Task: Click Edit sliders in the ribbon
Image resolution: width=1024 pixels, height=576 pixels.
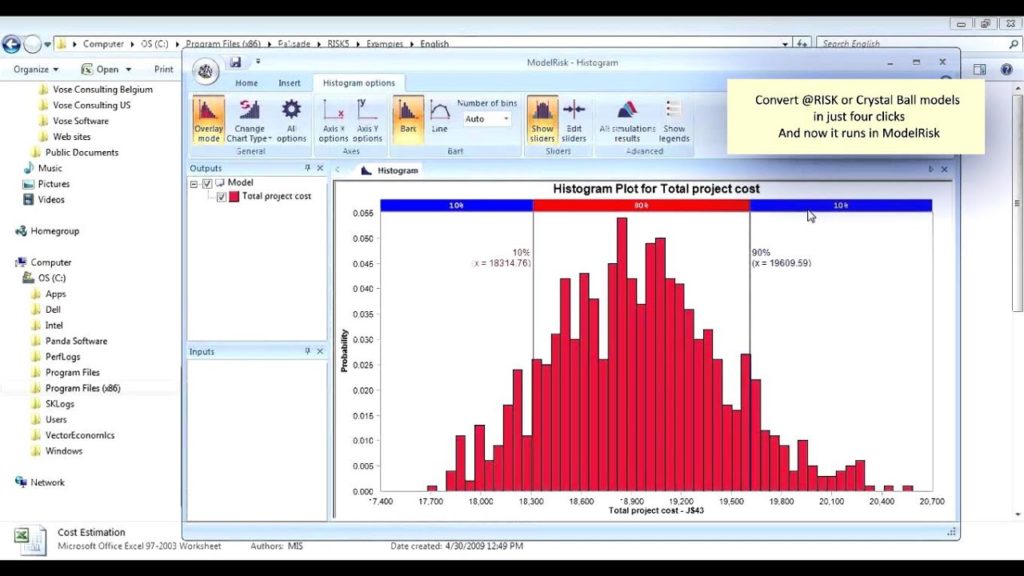Action: (x=575, y=118)
